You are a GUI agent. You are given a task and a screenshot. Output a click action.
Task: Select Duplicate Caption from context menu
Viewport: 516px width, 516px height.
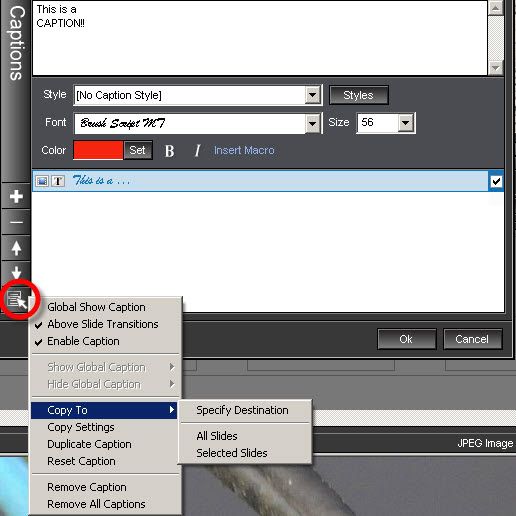click(89, 444)
